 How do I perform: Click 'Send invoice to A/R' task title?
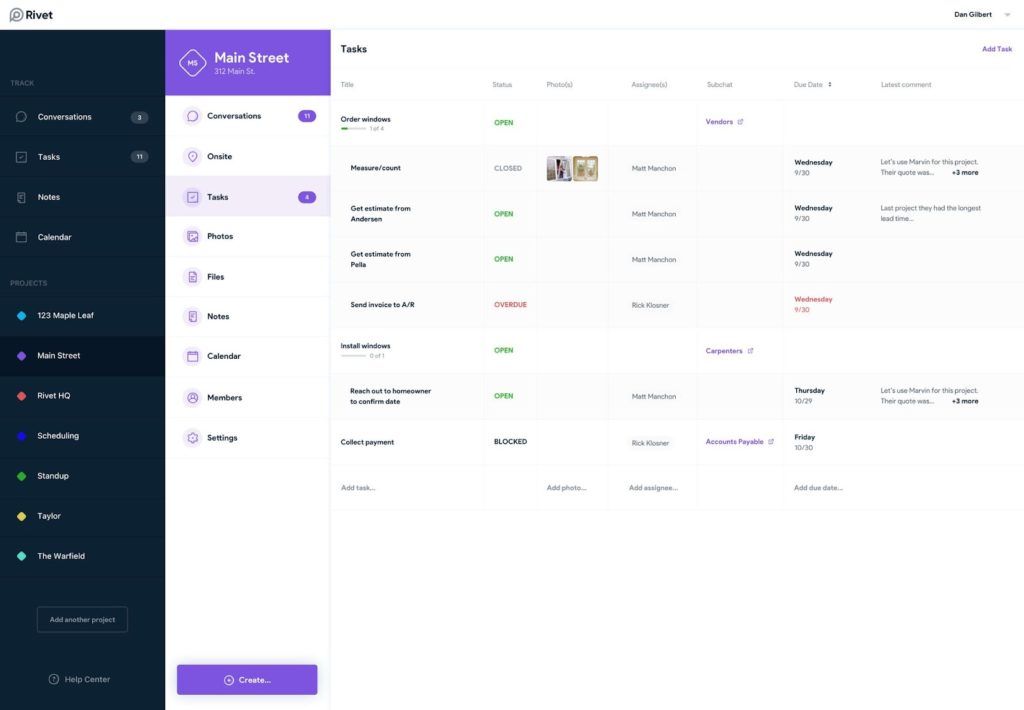click(382, 305)
